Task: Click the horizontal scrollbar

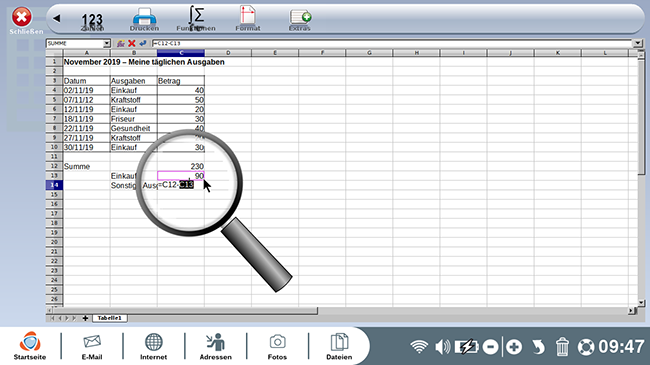Action: click(x=185, y=310)
